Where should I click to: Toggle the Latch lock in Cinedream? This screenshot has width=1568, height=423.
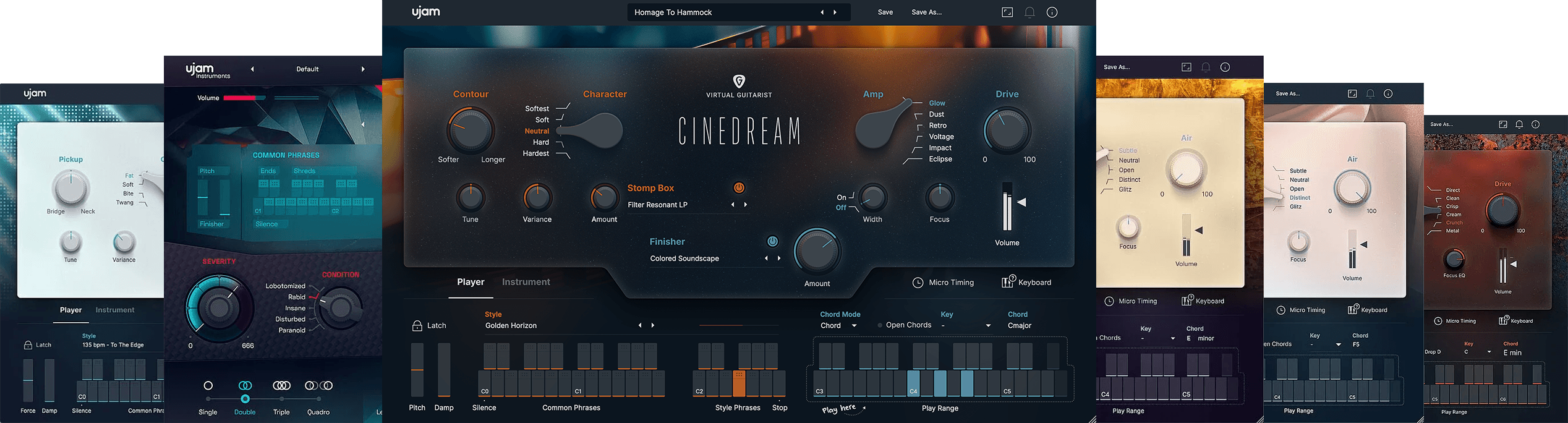pos(417,325)
